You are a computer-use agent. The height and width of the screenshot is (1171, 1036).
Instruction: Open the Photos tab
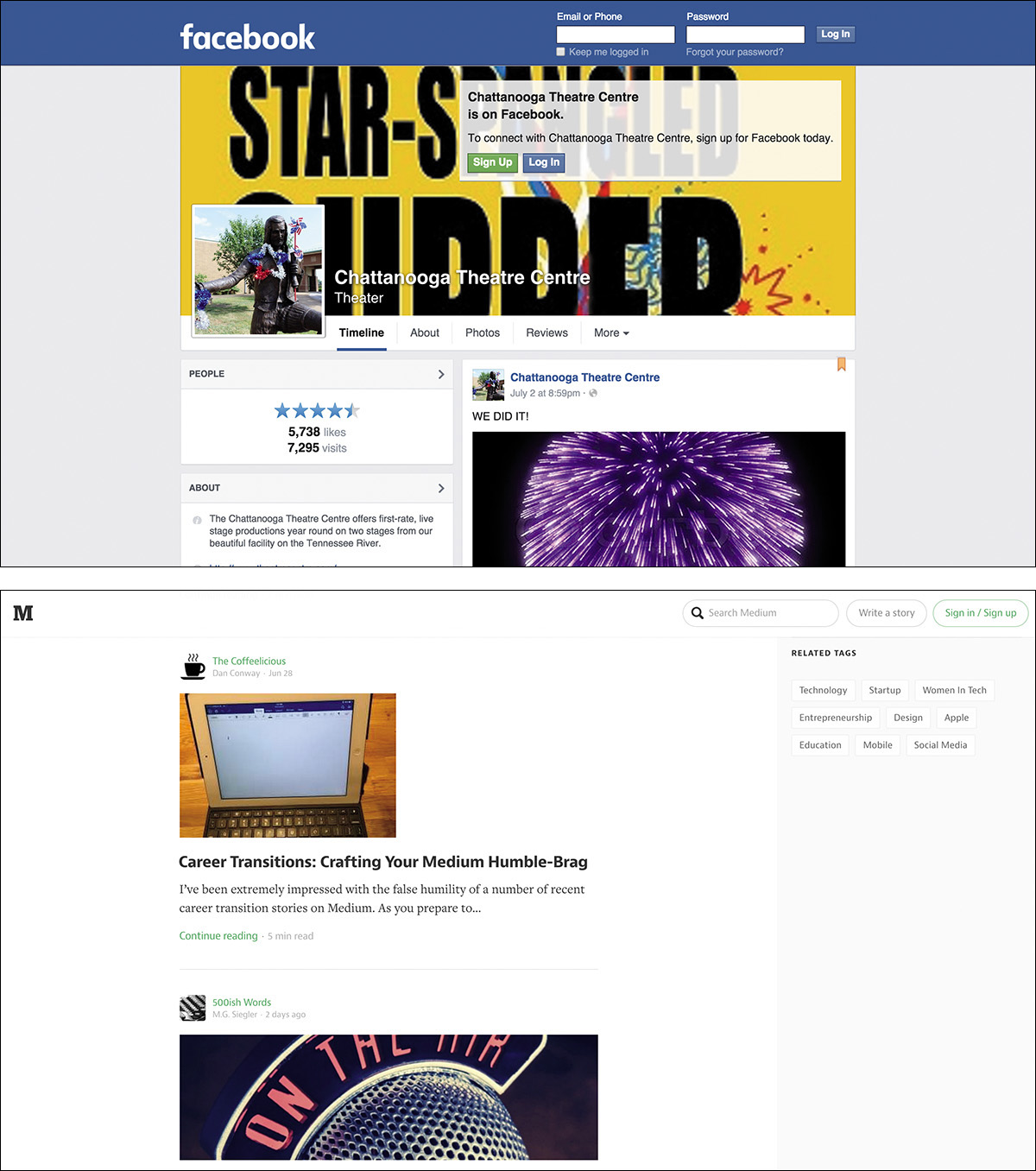coord(483,332)
